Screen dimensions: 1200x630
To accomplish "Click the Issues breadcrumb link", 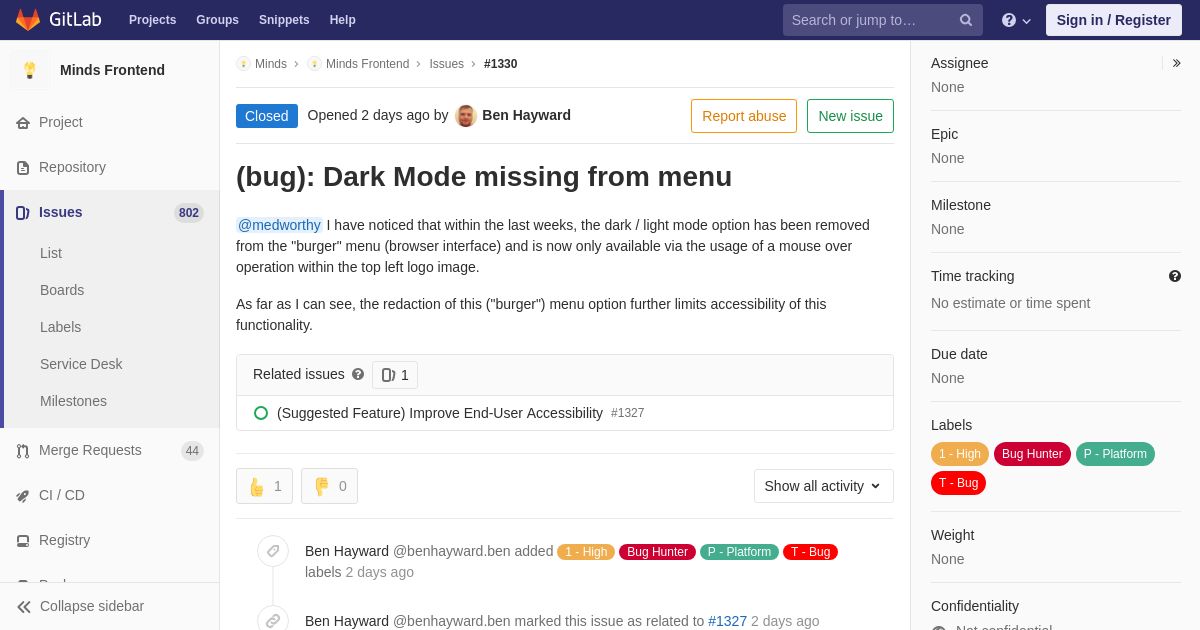I will [446, 64].
